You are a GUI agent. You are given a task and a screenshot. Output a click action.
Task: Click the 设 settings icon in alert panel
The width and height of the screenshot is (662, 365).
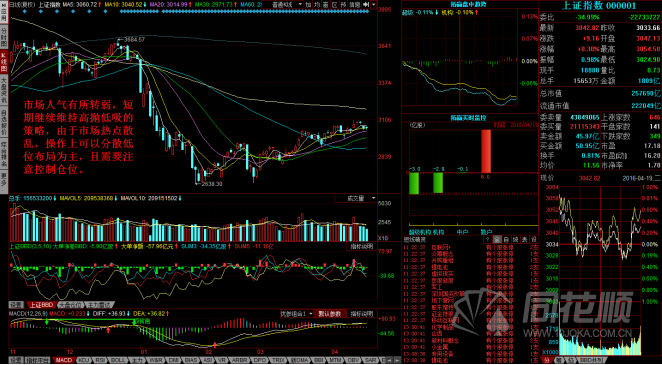coord(534,239)
